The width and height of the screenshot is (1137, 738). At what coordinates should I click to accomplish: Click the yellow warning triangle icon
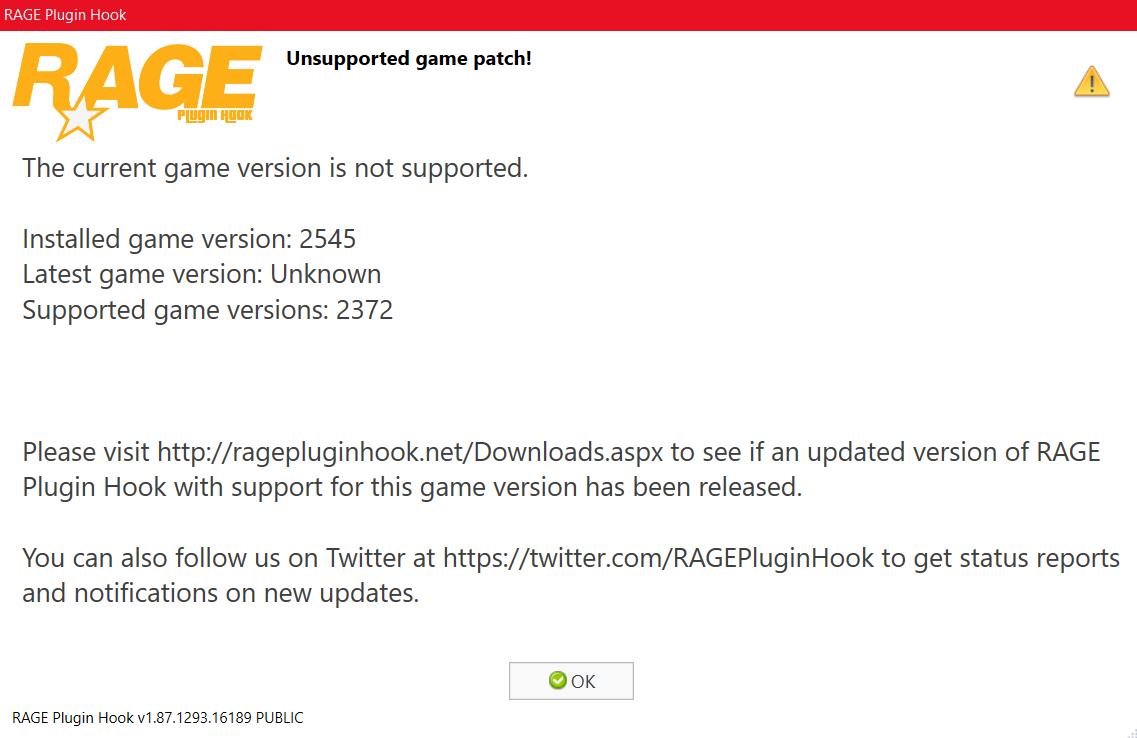click(x=1091, y=81)
